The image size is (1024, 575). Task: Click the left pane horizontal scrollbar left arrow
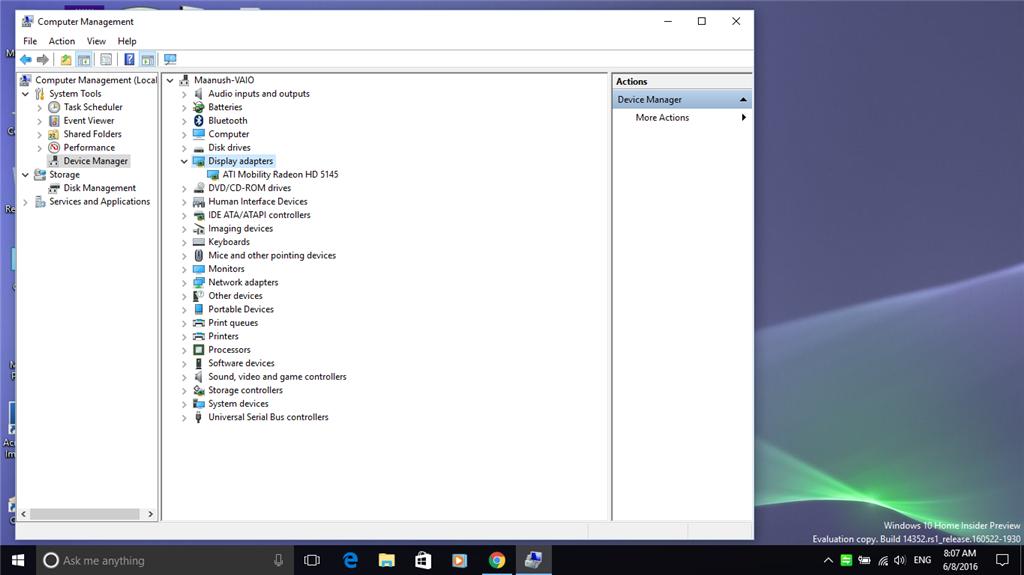(x=24, y=514)
